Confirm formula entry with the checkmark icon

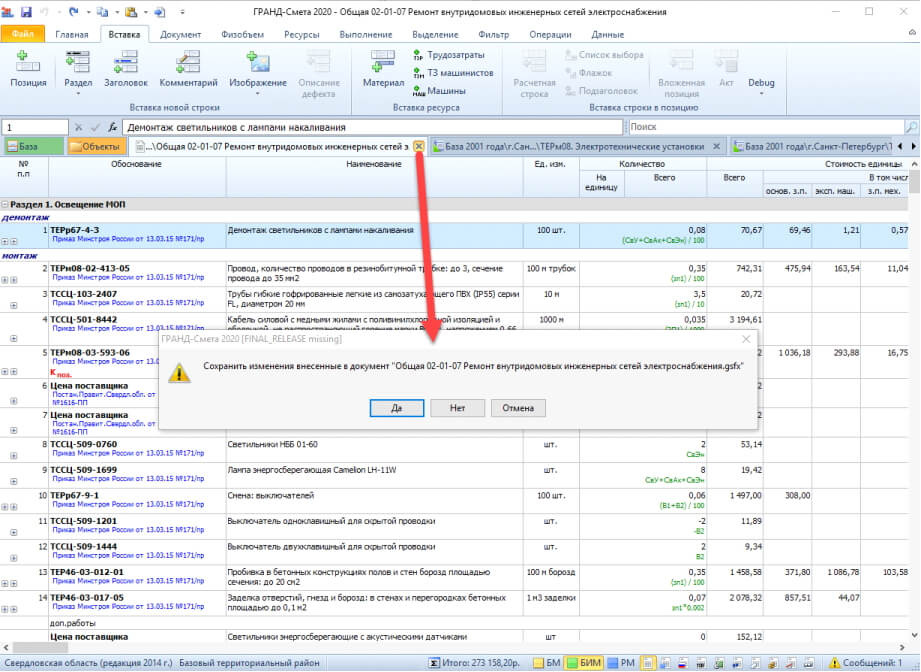tap(95, 127)
